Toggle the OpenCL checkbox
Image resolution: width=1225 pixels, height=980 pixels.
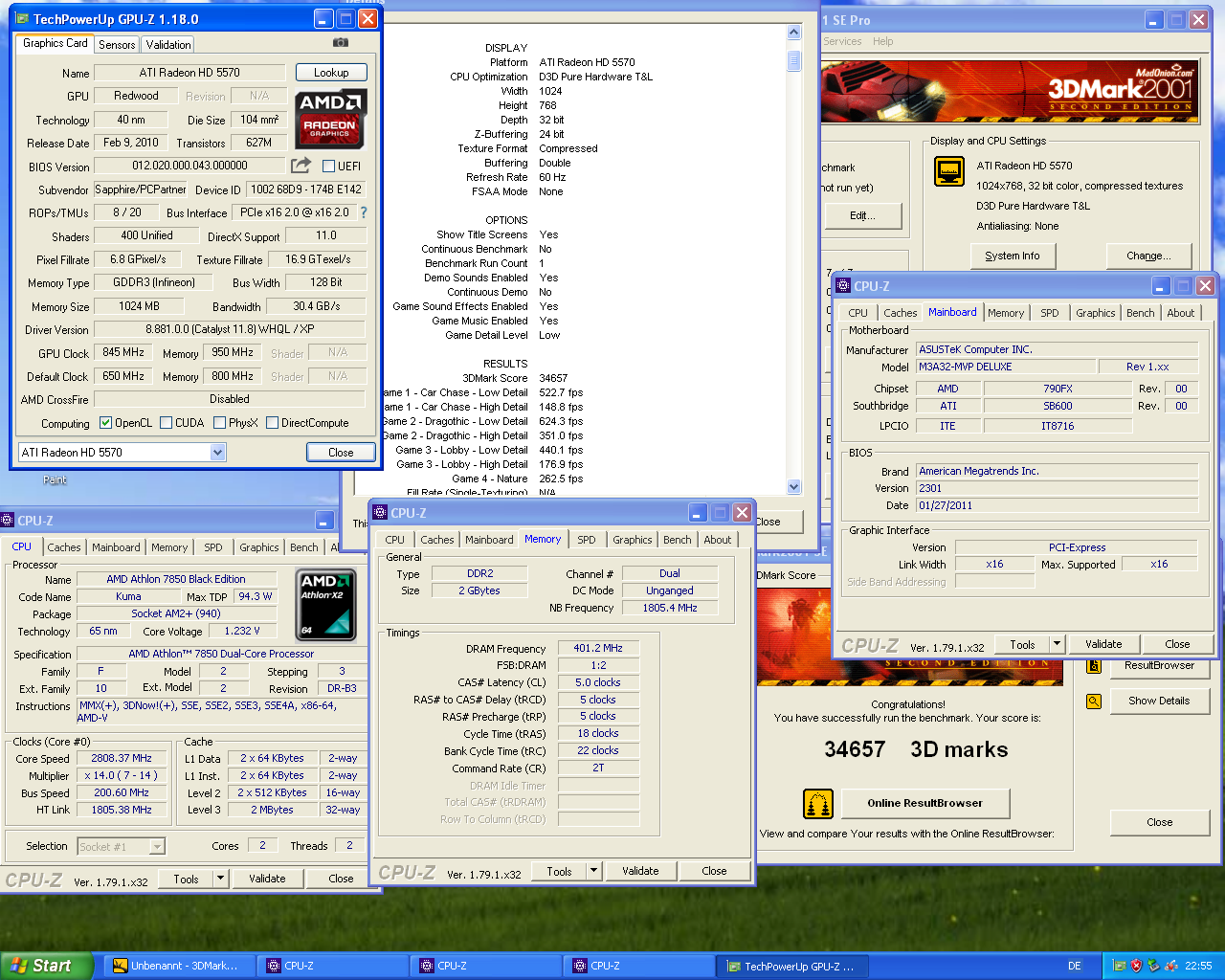pyautogui.click(x=105, y=423)
